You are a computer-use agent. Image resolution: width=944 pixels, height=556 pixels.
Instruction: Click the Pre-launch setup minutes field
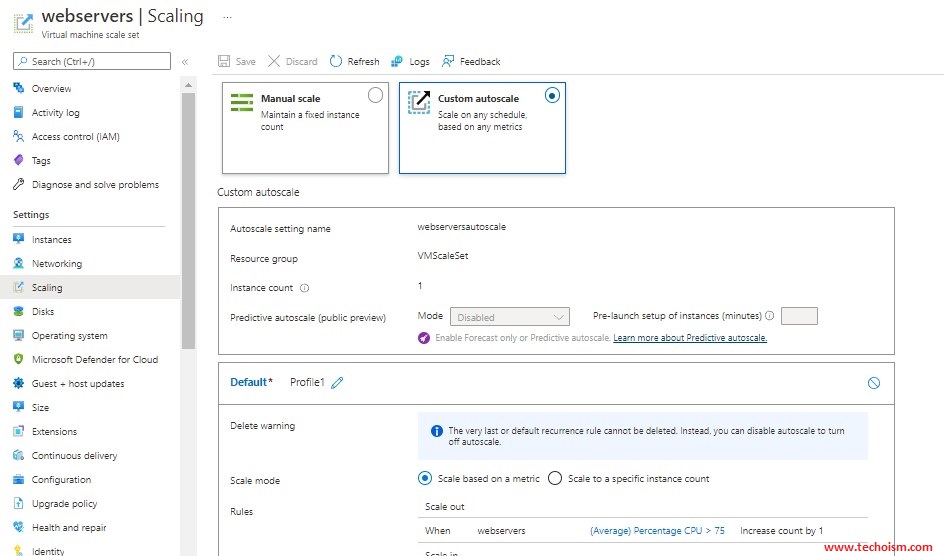pos(799,315)
